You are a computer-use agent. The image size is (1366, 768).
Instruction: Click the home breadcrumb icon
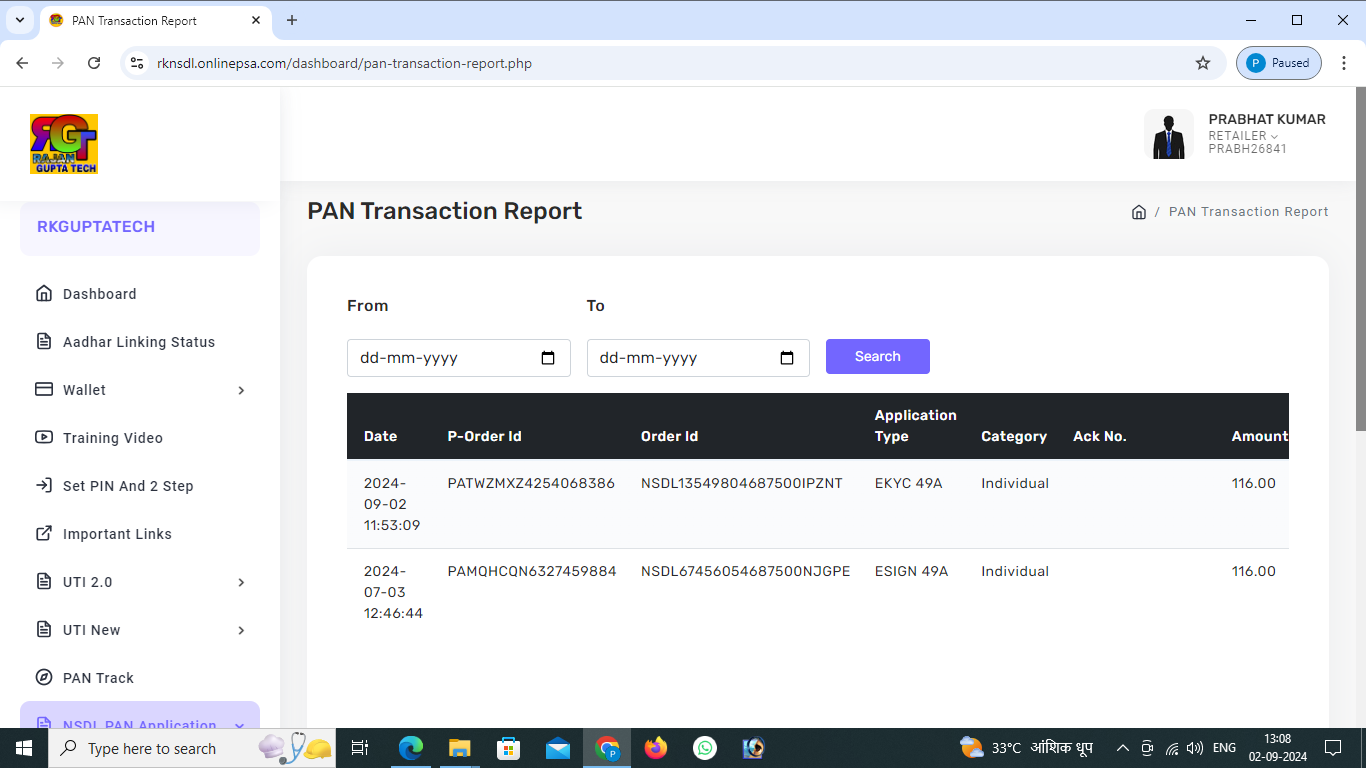(x=1138, y=212)
